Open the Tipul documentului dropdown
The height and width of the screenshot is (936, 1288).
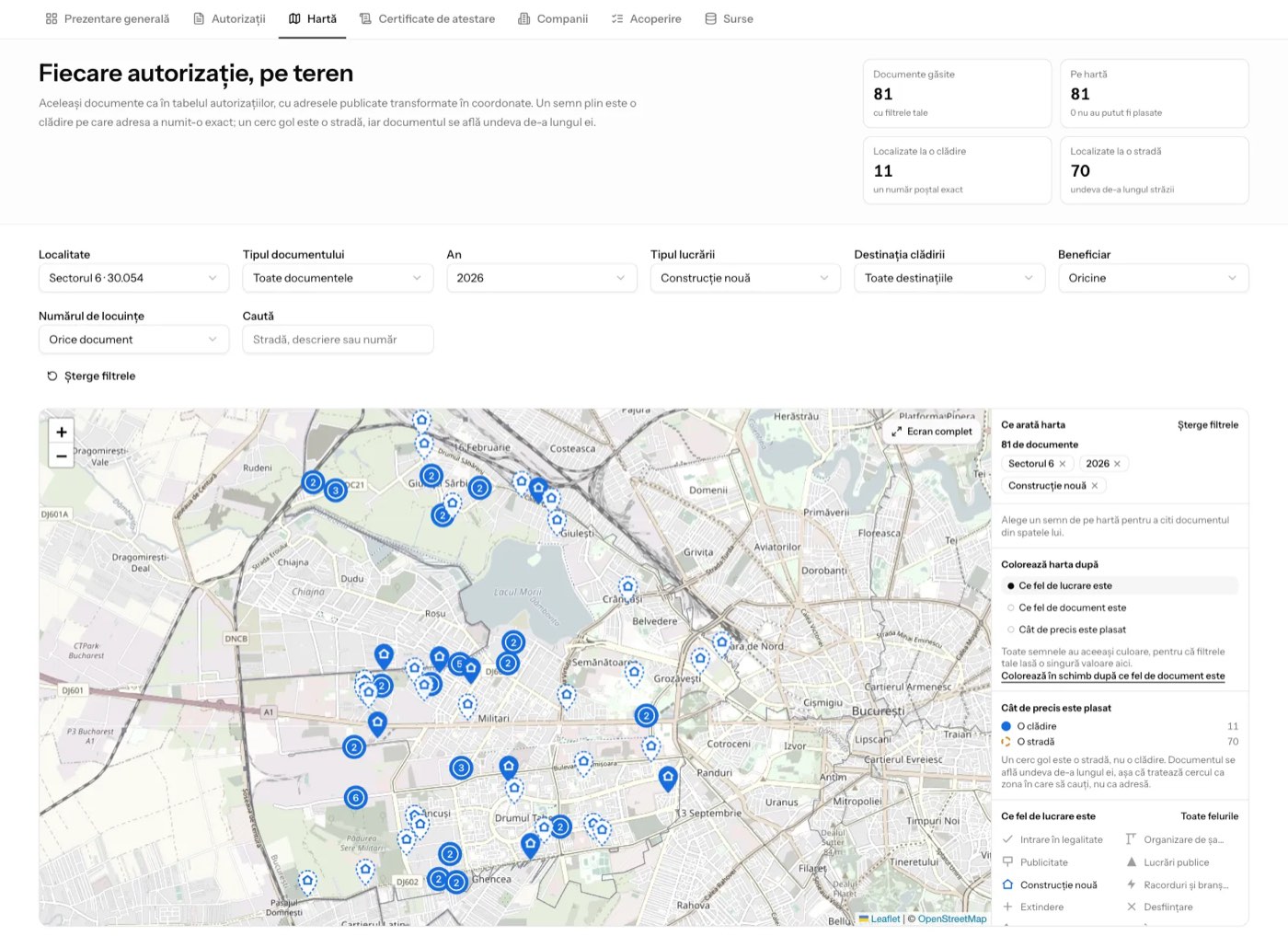tap(338, 278)
